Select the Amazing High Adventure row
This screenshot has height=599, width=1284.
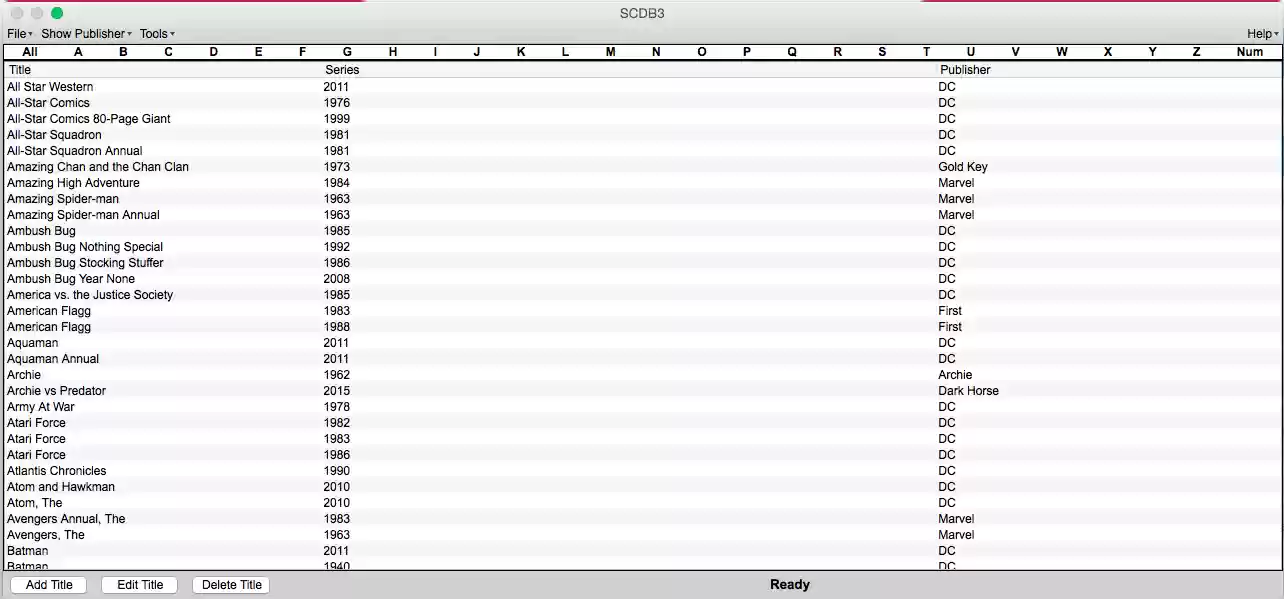(x=642, y=183)
